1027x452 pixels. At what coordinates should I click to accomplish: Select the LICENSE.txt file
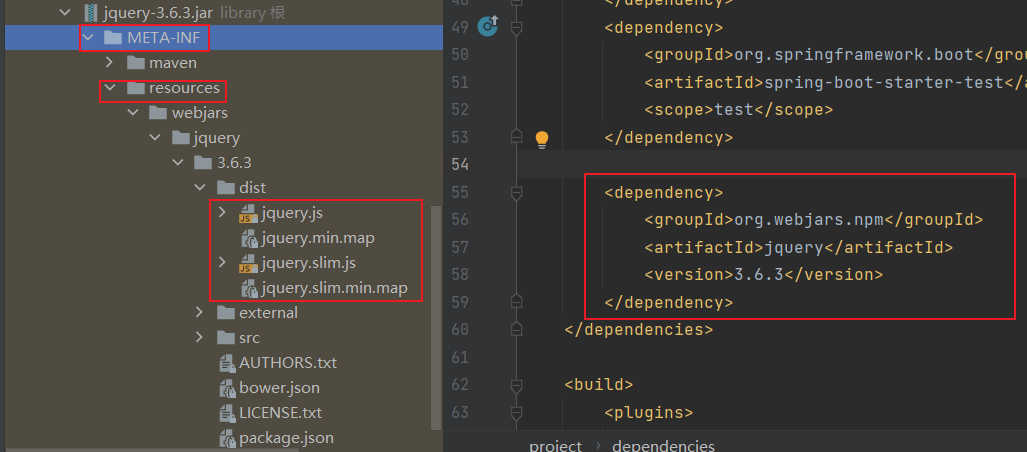click(280, 413)
